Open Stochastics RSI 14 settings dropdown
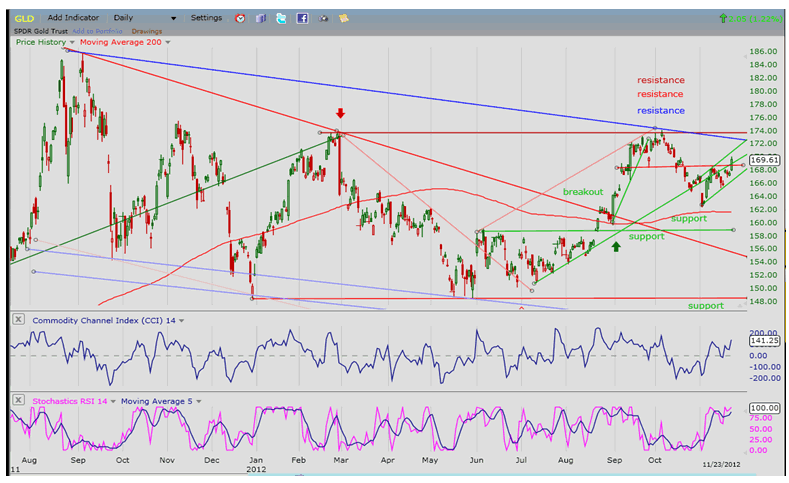 click(112, 400)
